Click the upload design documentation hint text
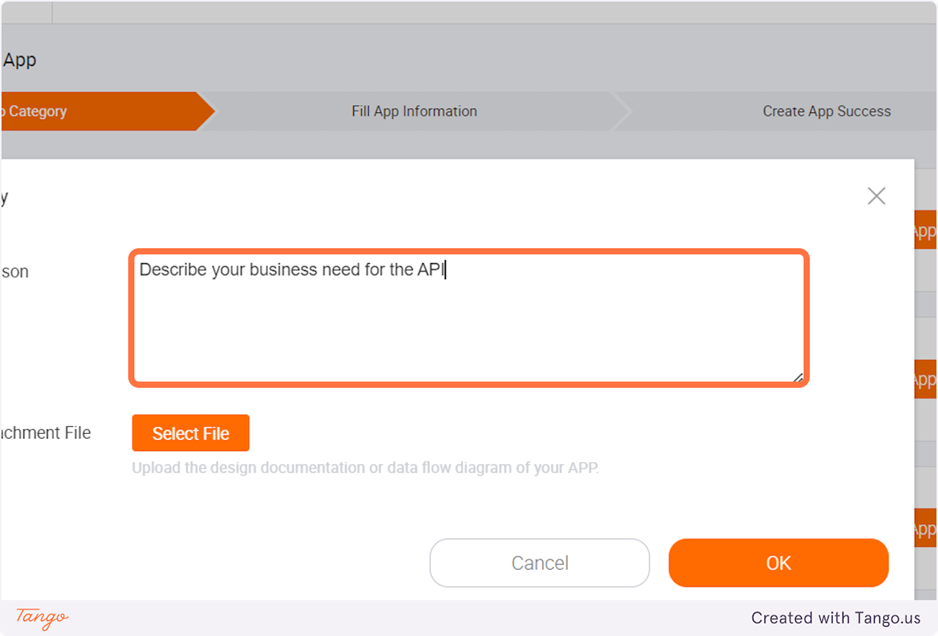The height and width of the screenshot is (636, 938). 365,467
